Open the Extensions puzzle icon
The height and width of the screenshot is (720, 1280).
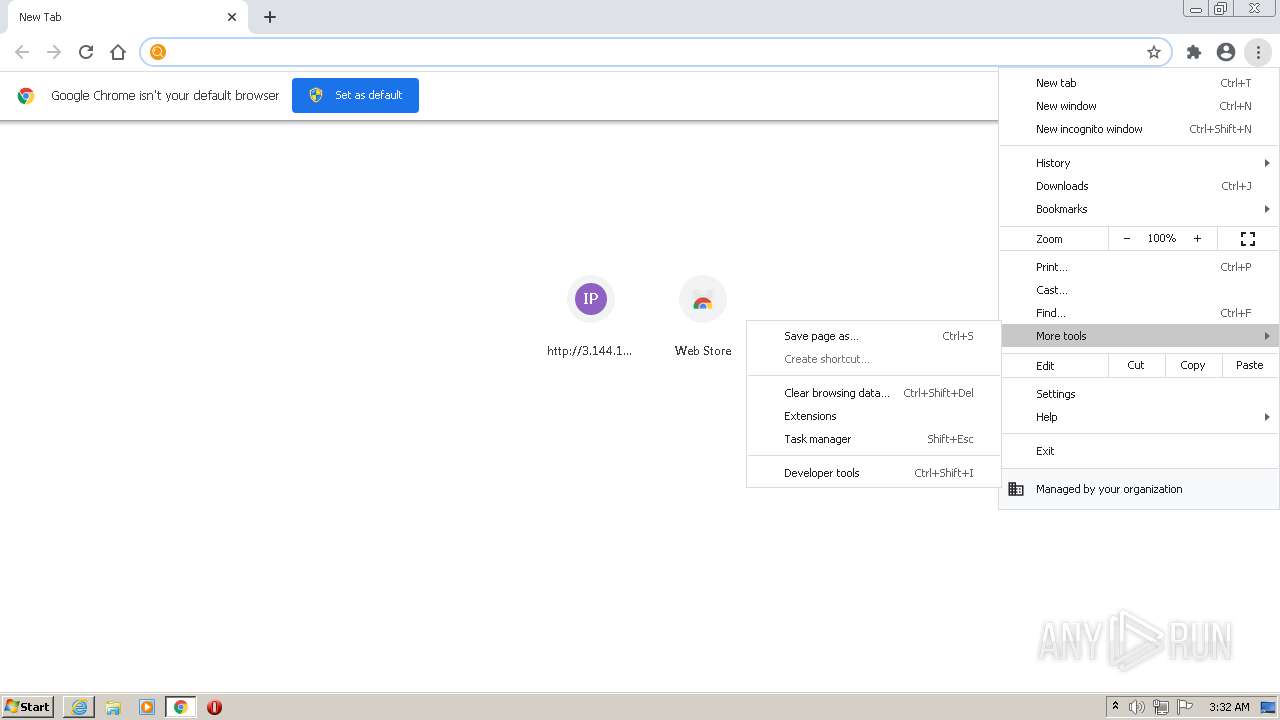pos(1194,52)
